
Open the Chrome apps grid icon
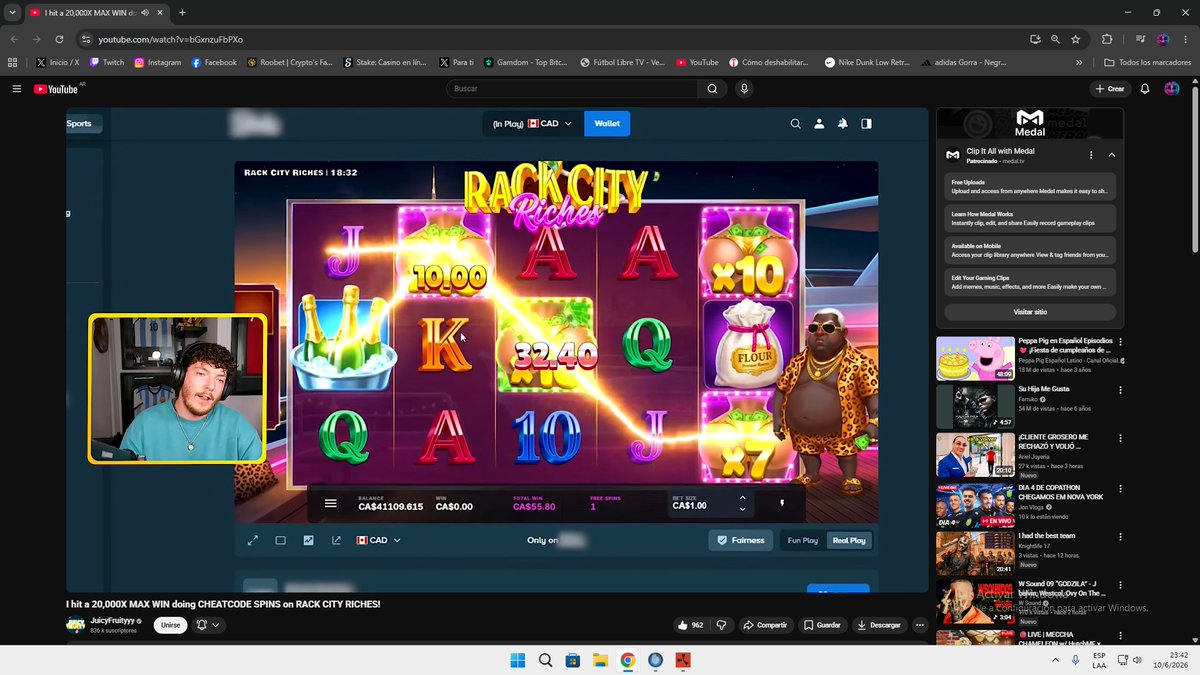[x=13, y=62]
